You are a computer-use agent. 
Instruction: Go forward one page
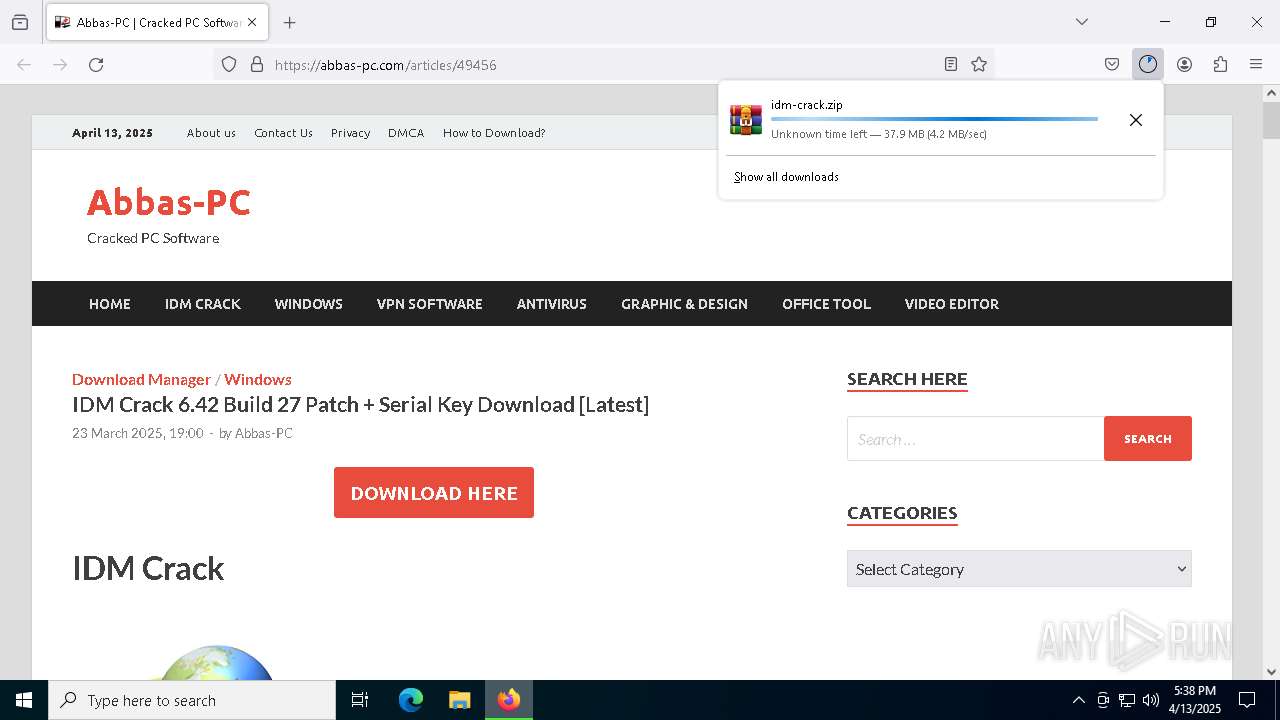60,64
